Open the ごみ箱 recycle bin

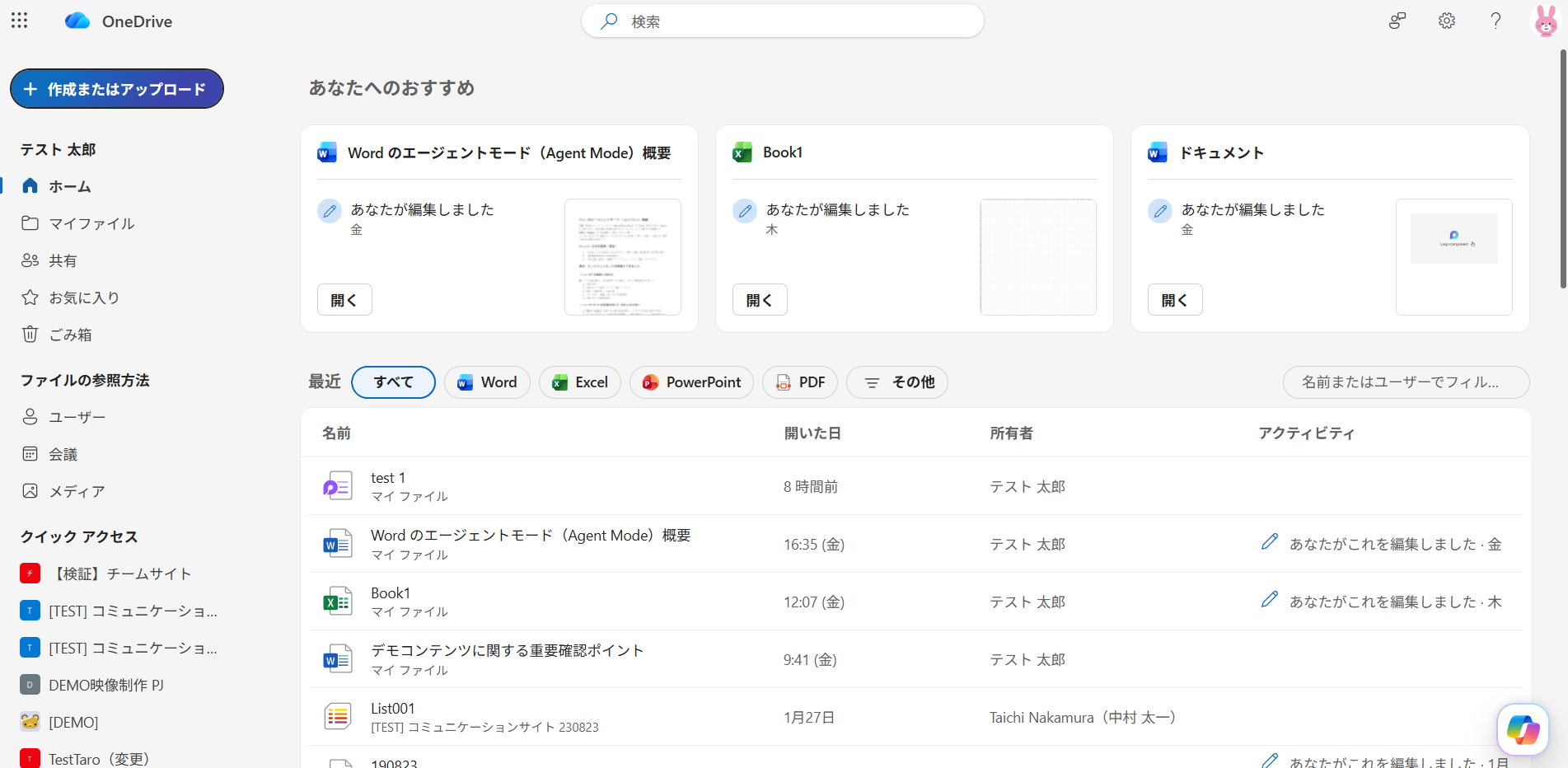tap(70, 335)
